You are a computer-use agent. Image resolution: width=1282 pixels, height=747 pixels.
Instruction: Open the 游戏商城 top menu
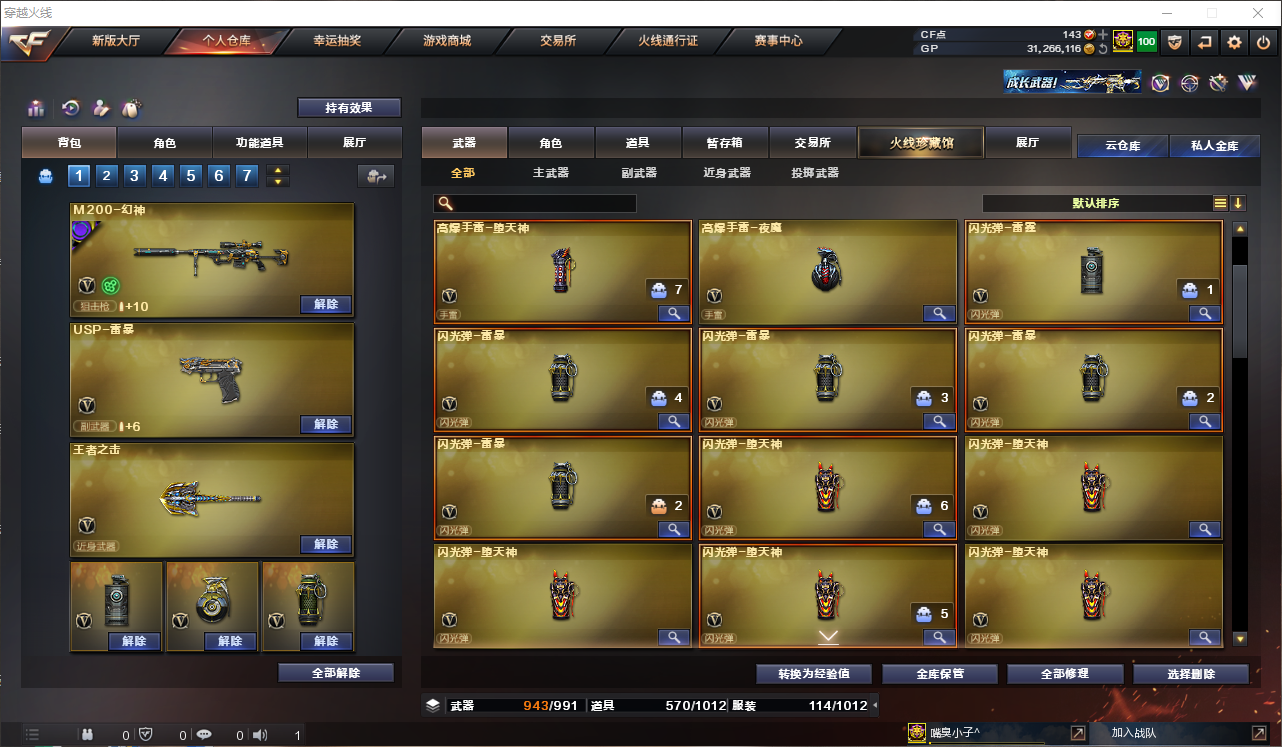tap(447, 41)
